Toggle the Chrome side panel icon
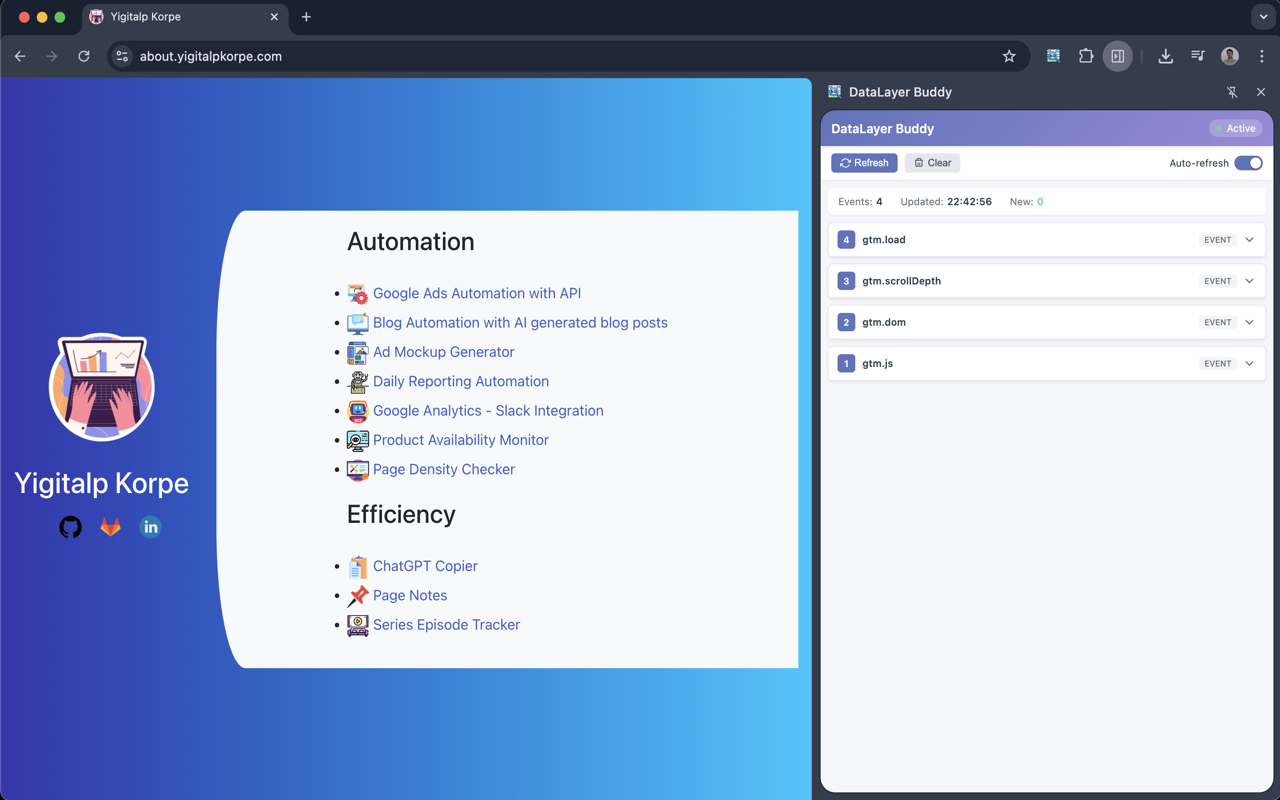Screen dimensions: 1280x800 coord(1118,56)
